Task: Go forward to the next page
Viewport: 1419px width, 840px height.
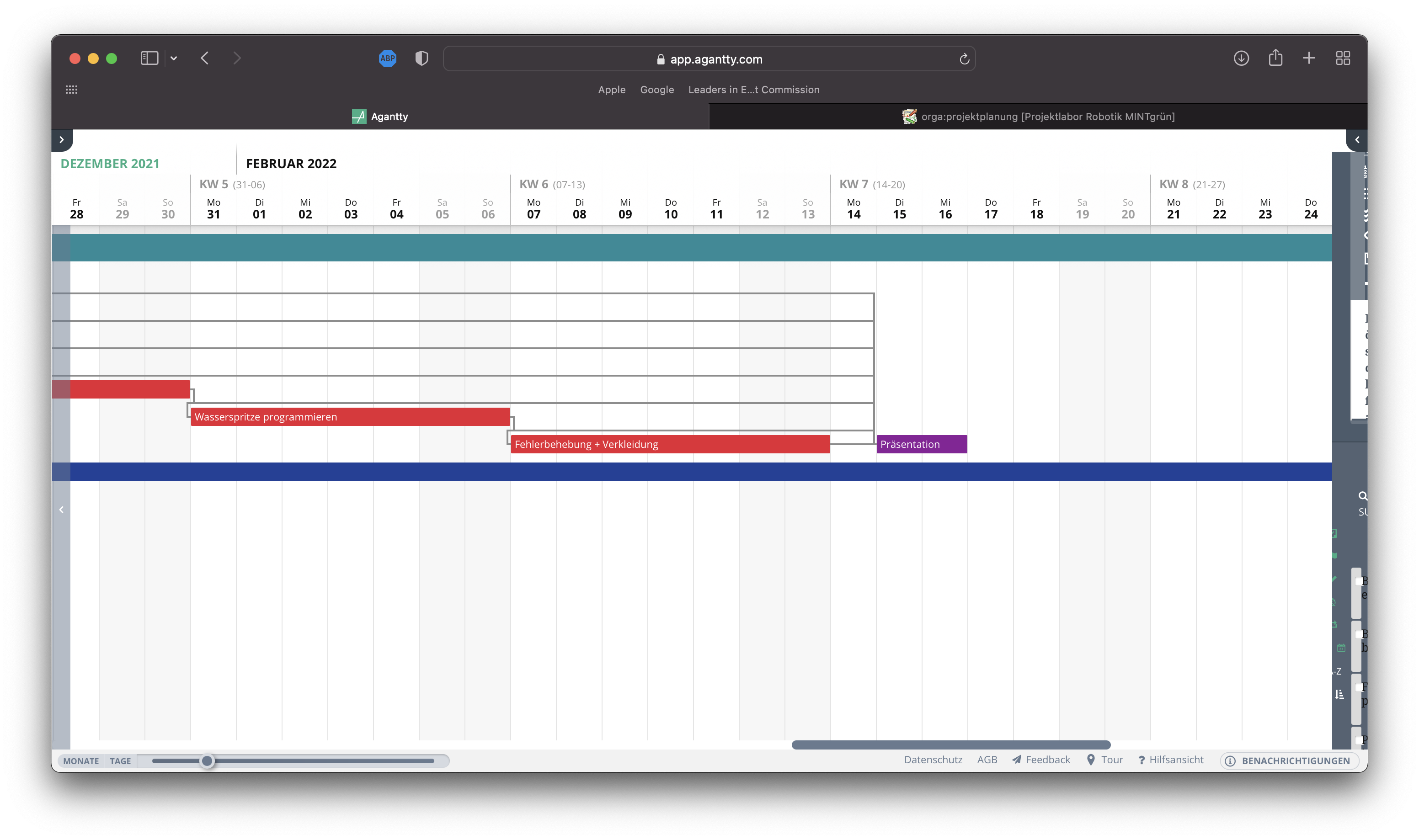Action: click(237, 58)
